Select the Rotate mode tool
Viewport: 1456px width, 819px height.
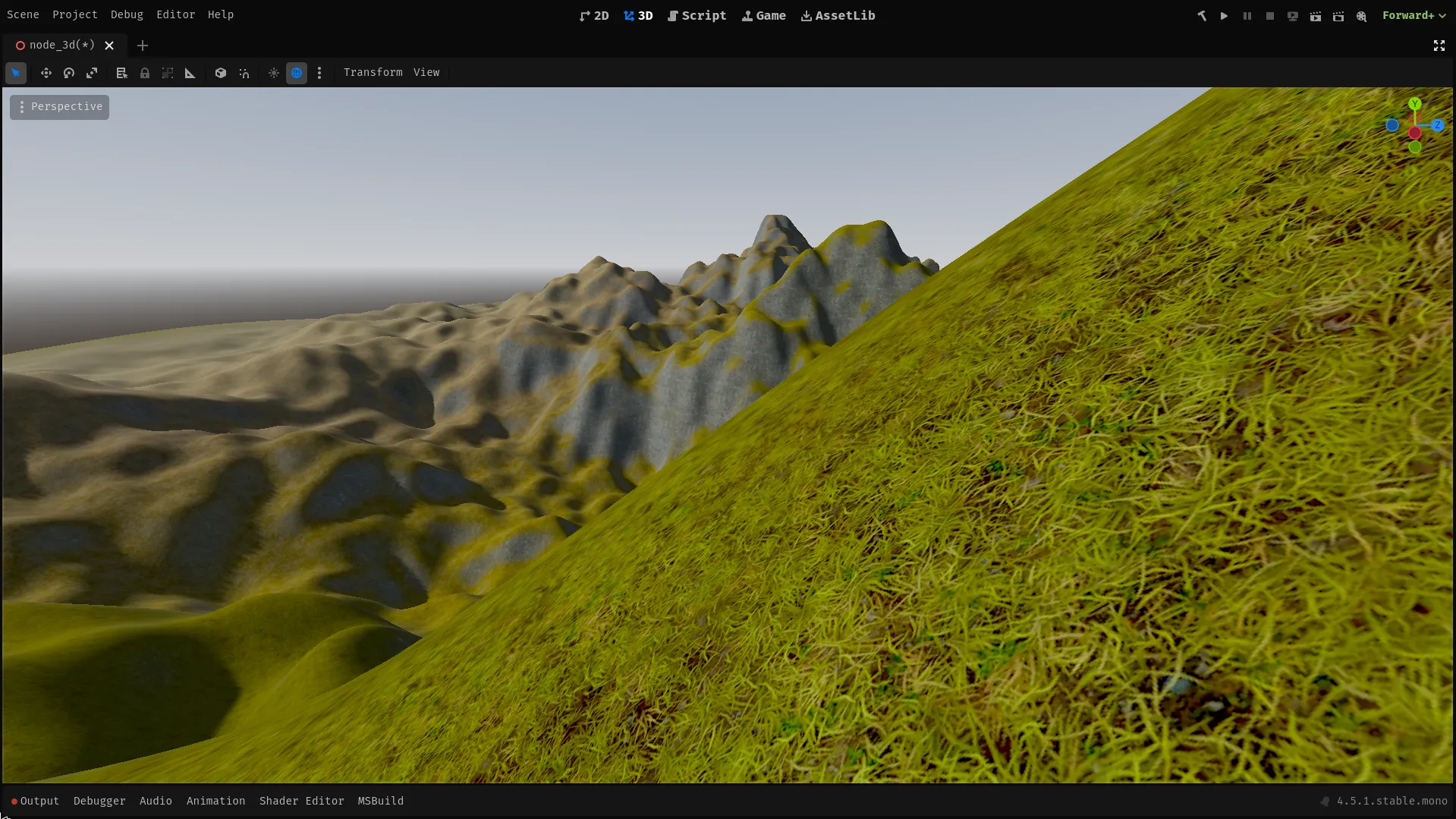point(69,73)
